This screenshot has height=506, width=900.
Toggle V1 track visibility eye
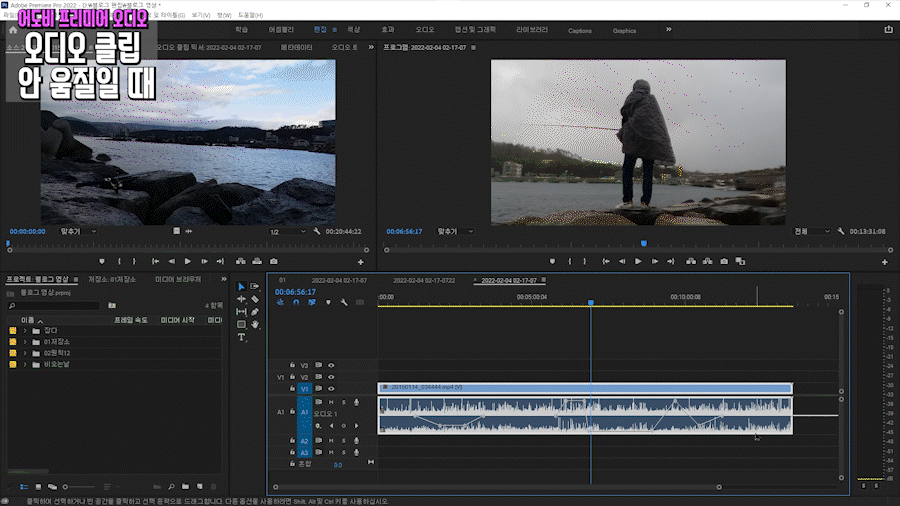331,388
